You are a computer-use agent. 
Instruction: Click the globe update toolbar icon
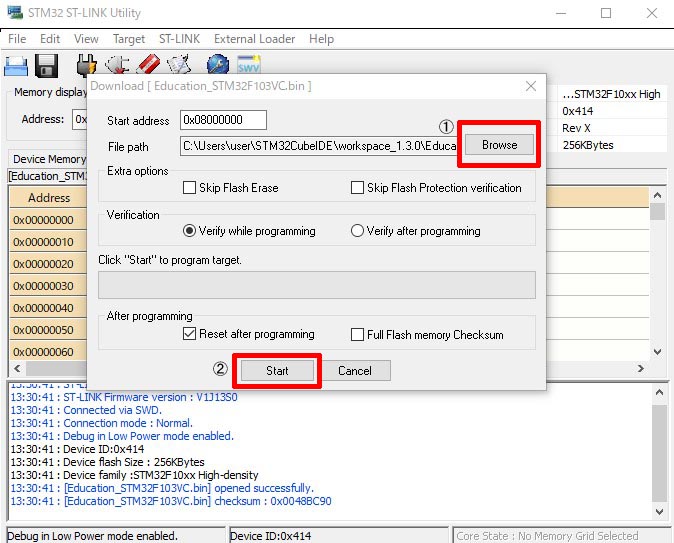[x=218, y=64]
